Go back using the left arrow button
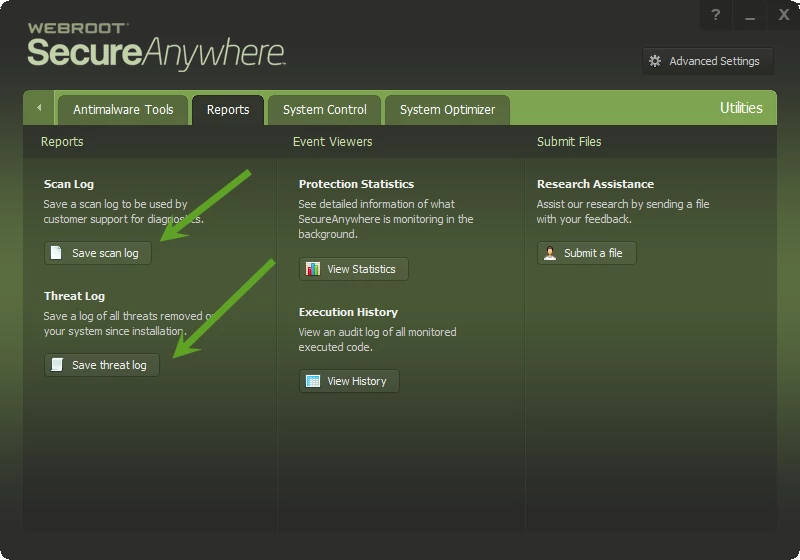Screen dimensions: 800x560 coord(39,108)
